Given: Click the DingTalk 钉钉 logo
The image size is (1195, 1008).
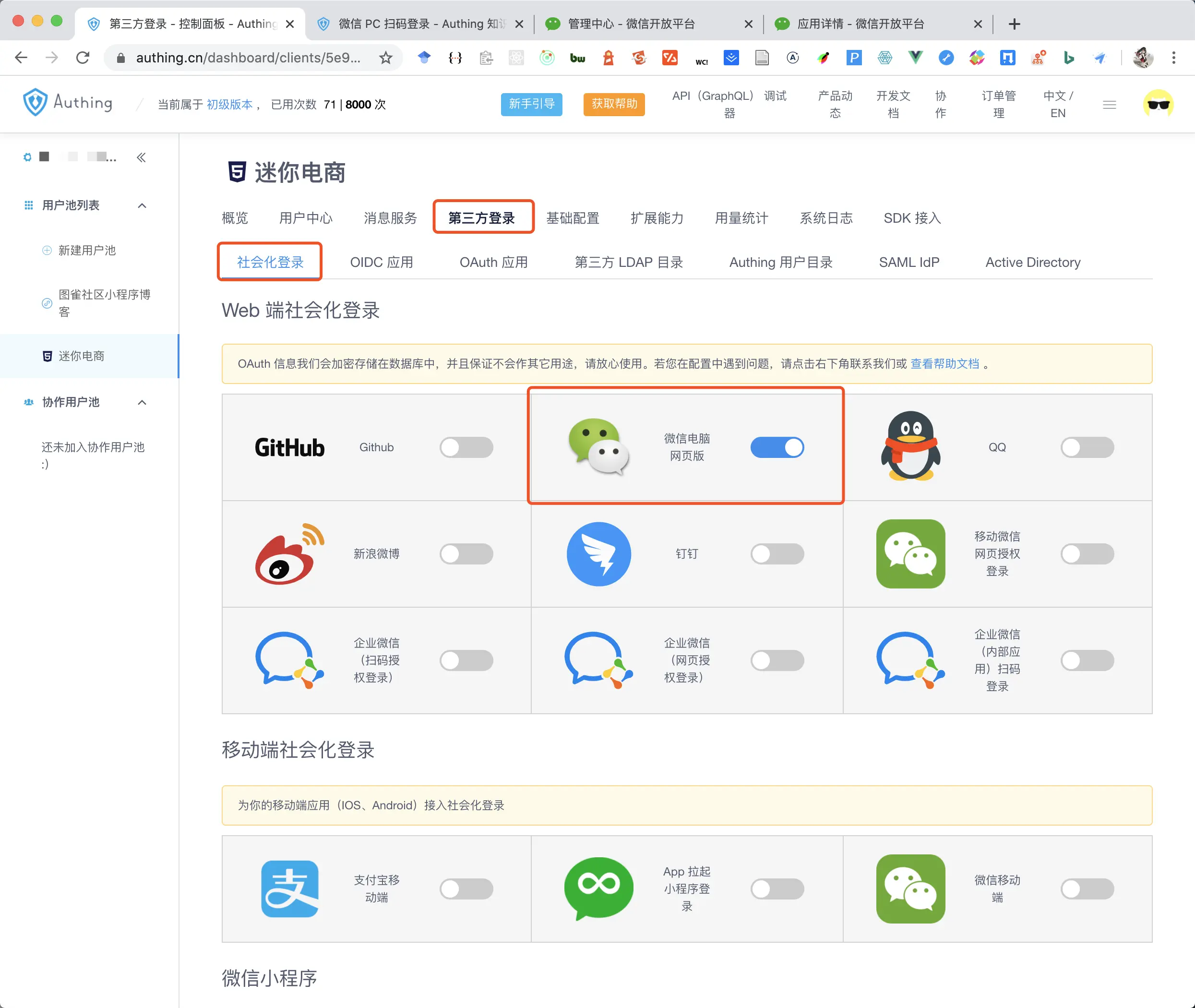Looking at the screenshot, I should click(x=598, y=554).
